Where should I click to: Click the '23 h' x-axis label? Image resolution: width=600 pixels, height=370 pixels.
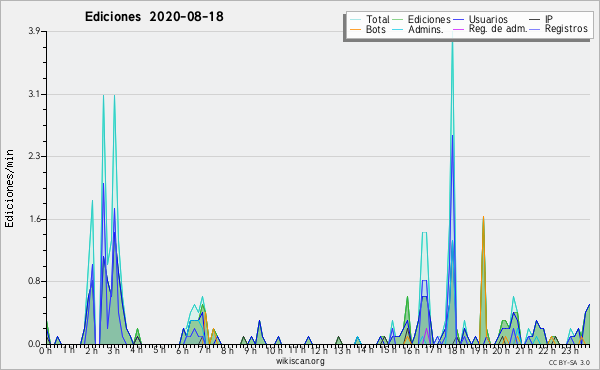click(x=570, y=351)
